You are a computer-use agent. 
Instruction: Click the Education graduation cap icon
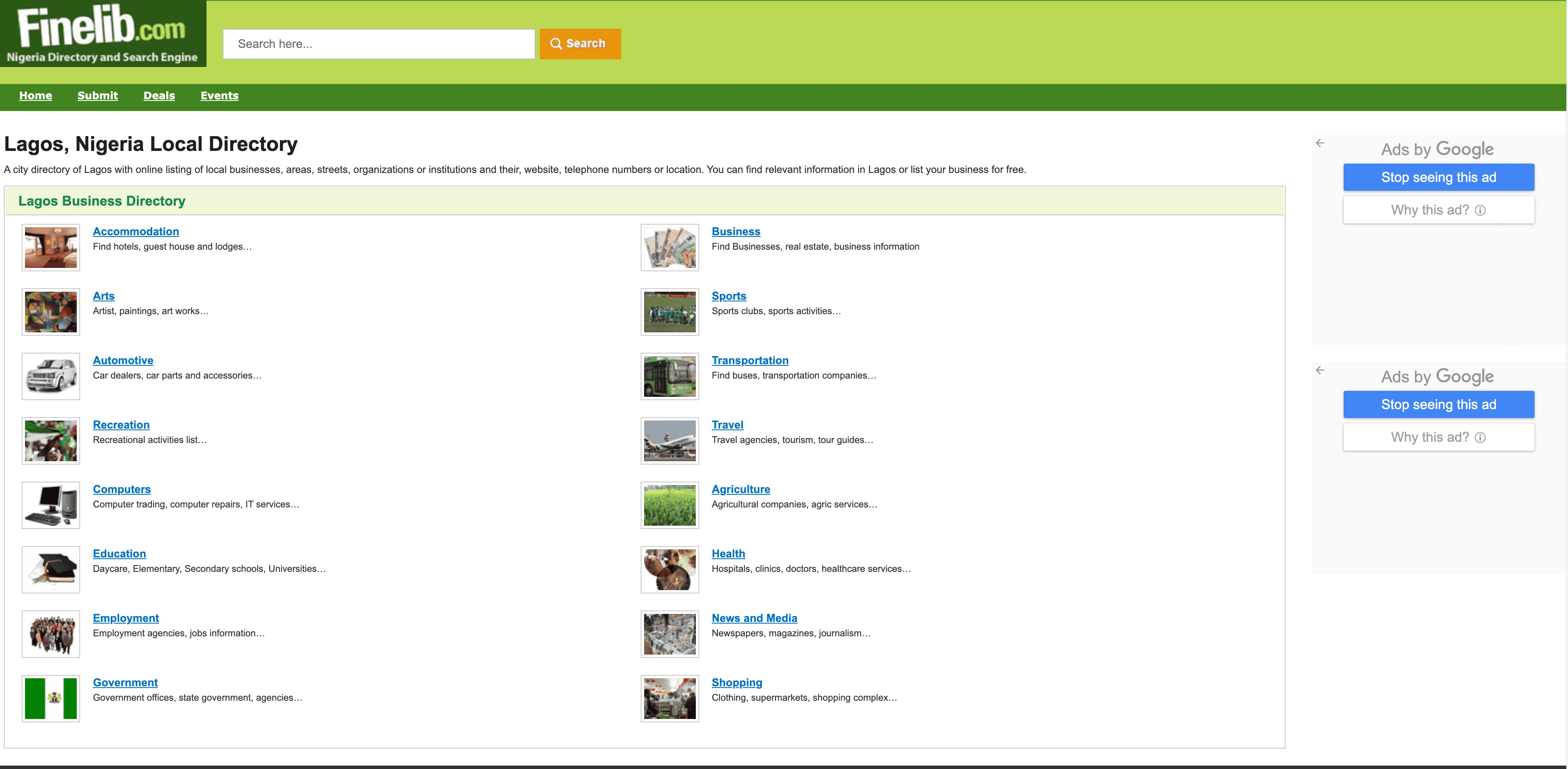(50, 569)
